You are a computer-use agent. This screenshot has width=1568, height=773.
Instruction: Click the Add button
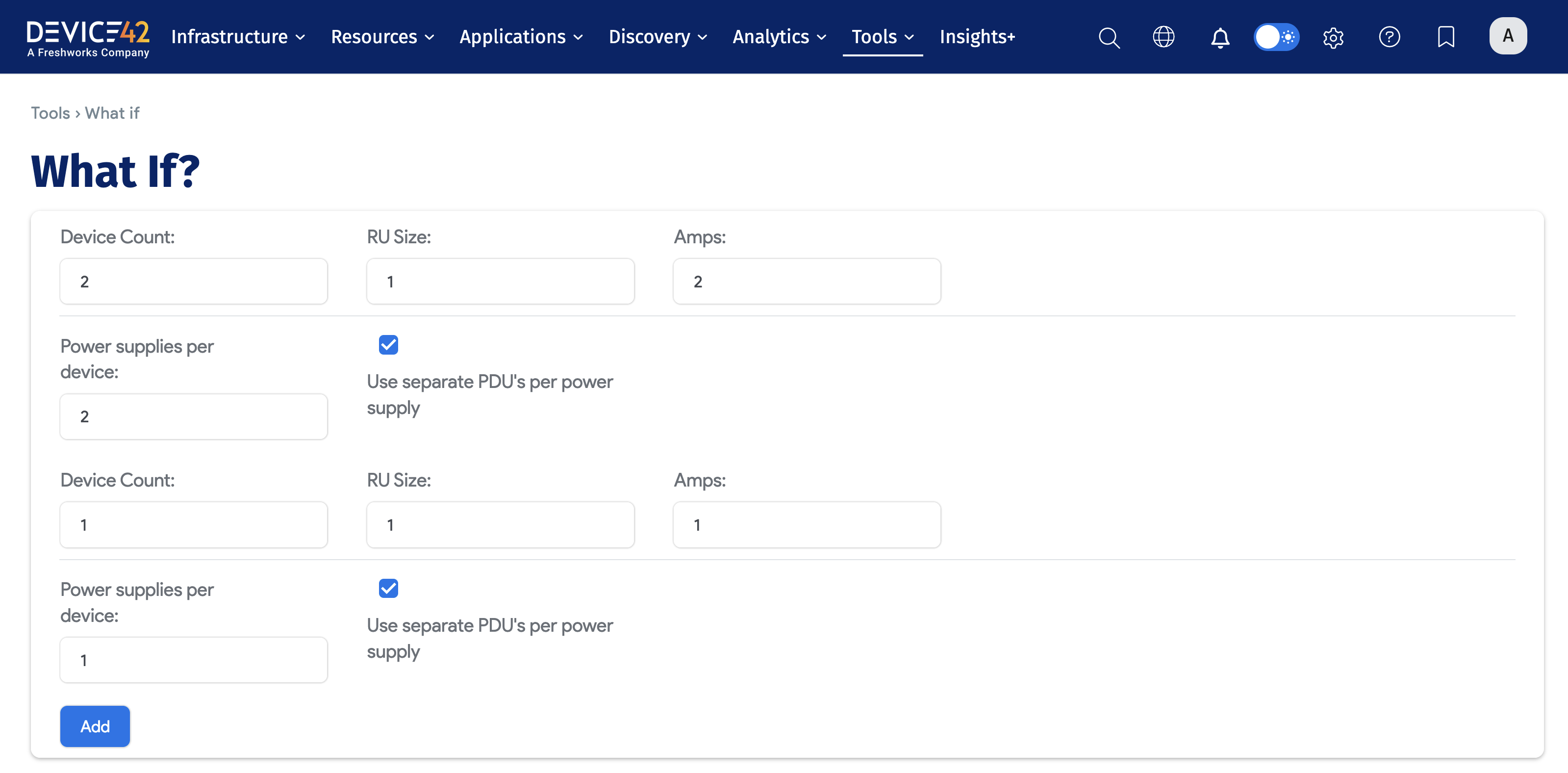click(x=95, y=726)
